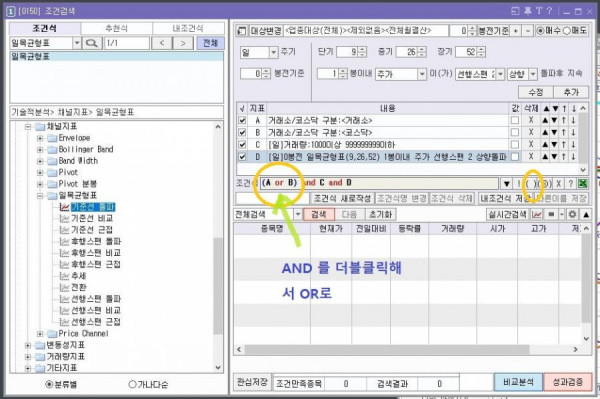Click the Excel export icon in condition bar
600x399 pixels.
[582, 183]
